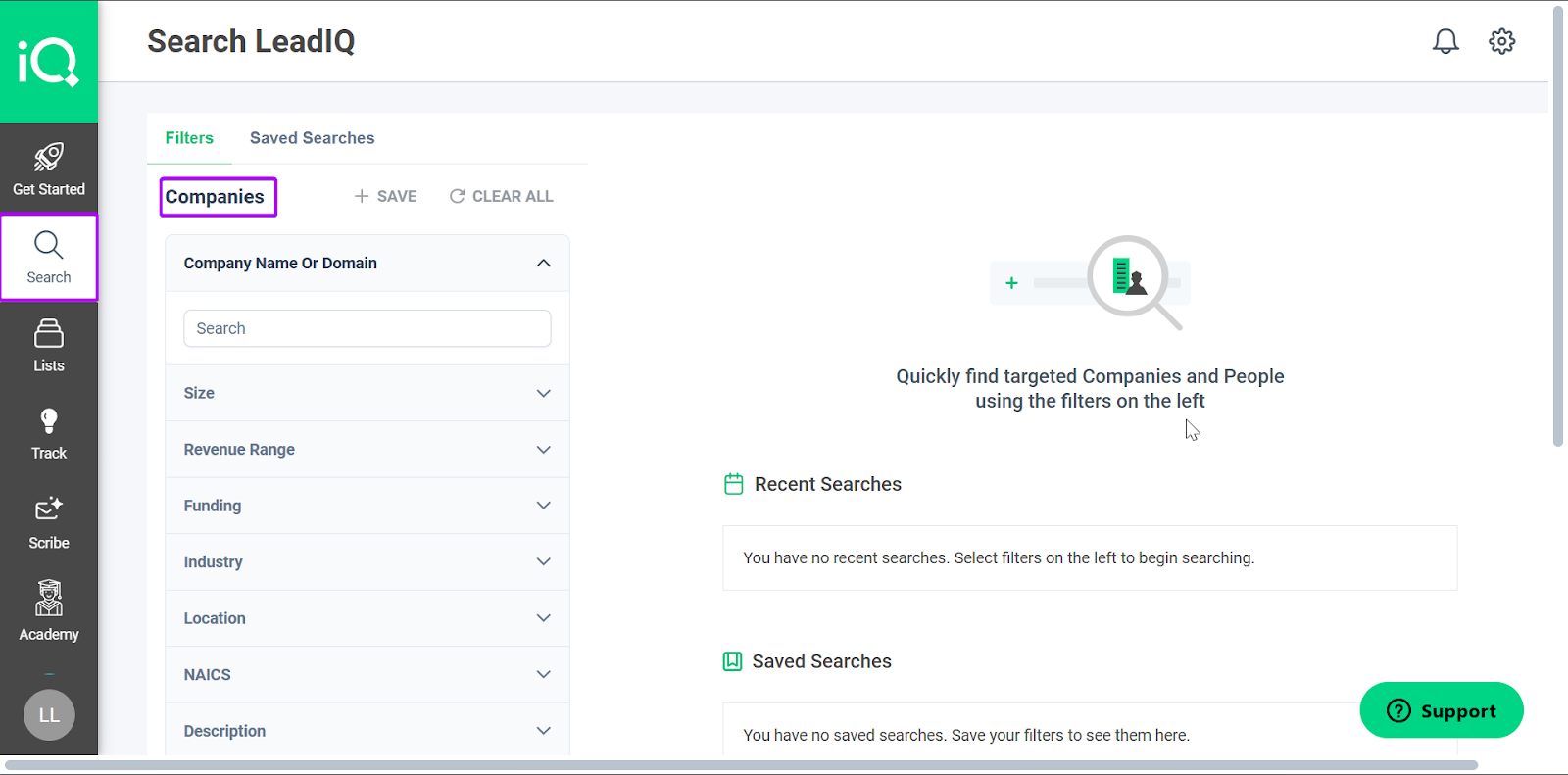This screenshot has width=1568, height=775.
Task: Open the Support chat button
Action: (x=1442, y=710)
